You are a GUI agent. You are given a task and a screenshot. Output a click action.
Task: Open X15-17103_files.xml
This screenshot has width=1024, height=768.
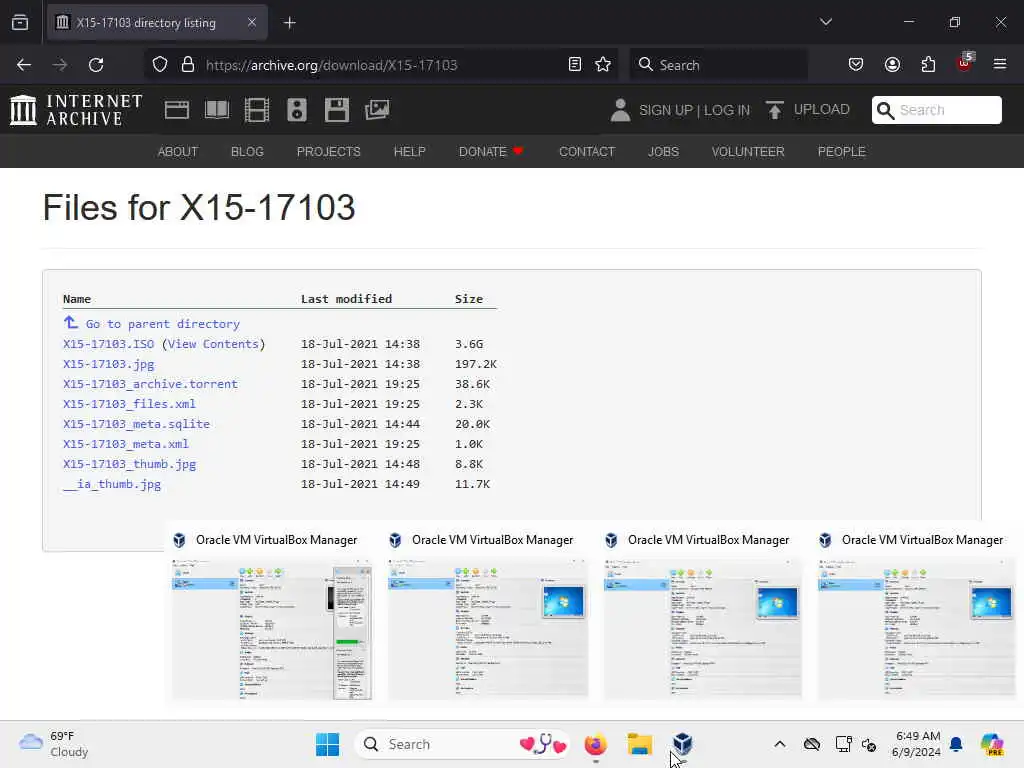[129, 404]
